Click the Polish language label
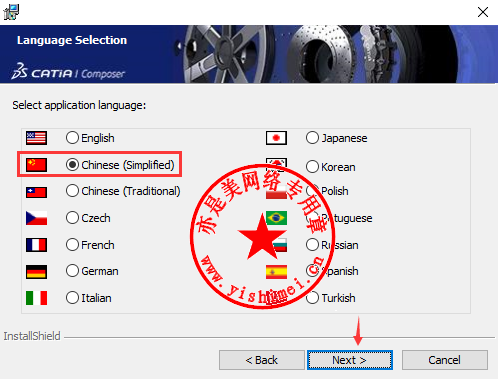This screenshot has width=498, height=379. pos(335,191)
